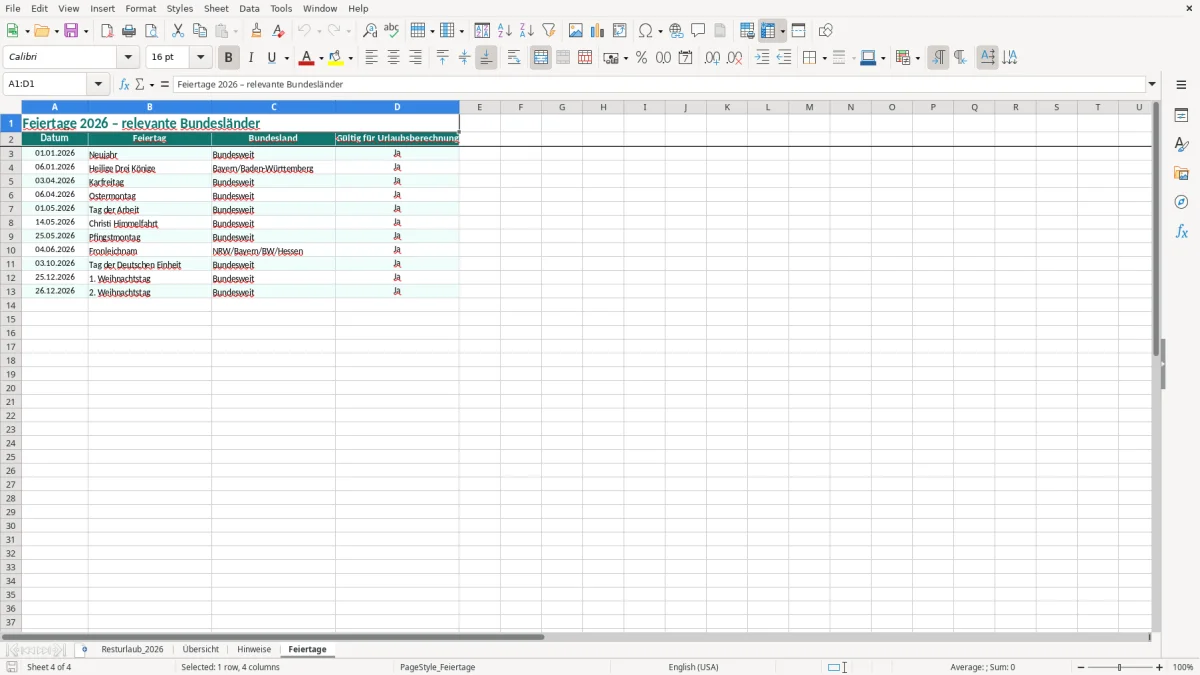1200x675 pixels.
Task: Switch to the Resturlaub_2026 sheet tab
Action: point(132,650)
